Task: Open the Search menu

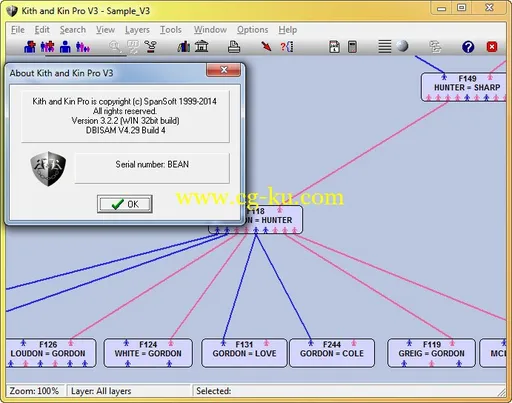Action: (x=73, y=30)
